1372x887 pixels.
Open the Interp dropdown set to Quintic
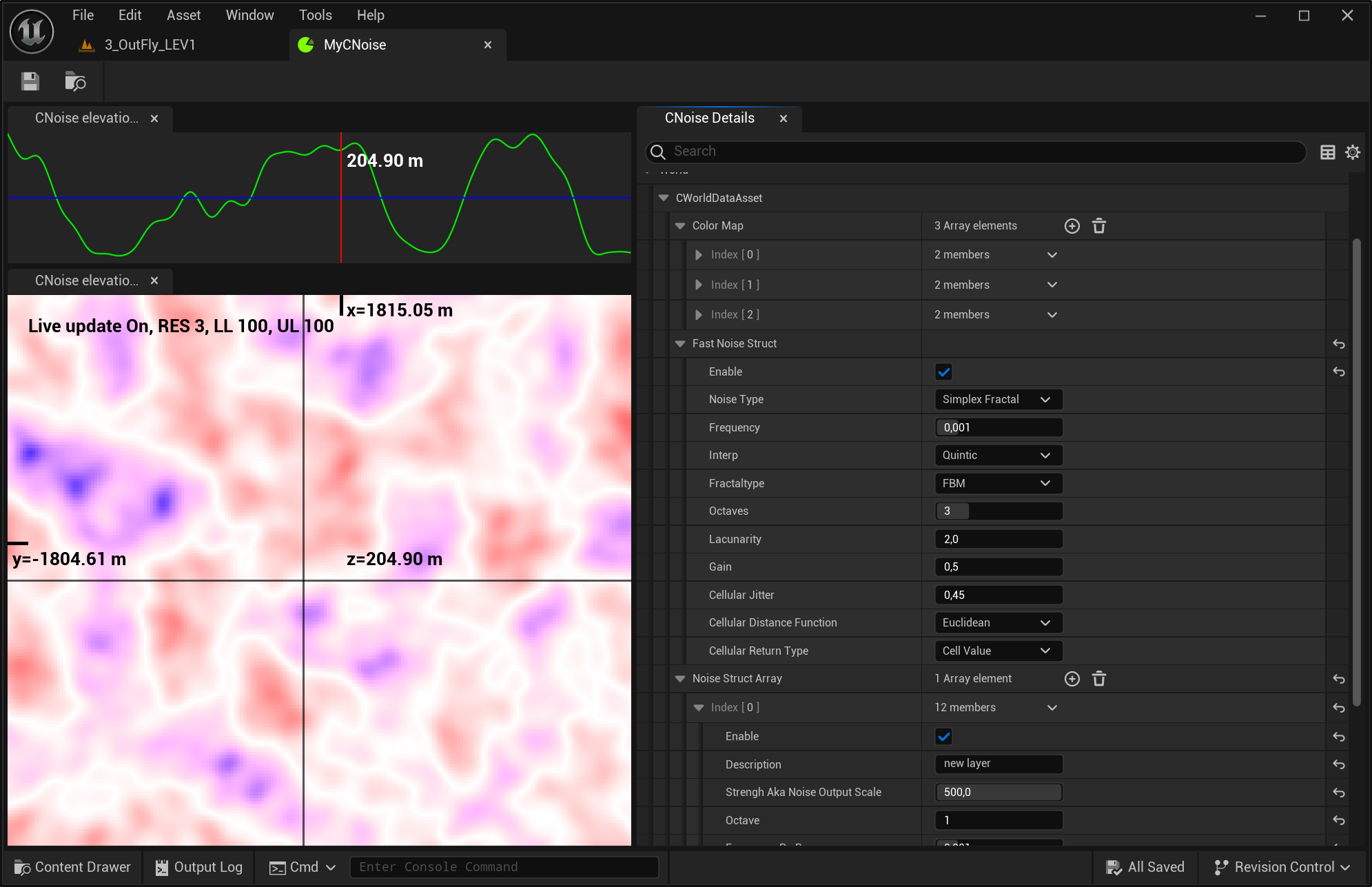click(x=999, y=456)
